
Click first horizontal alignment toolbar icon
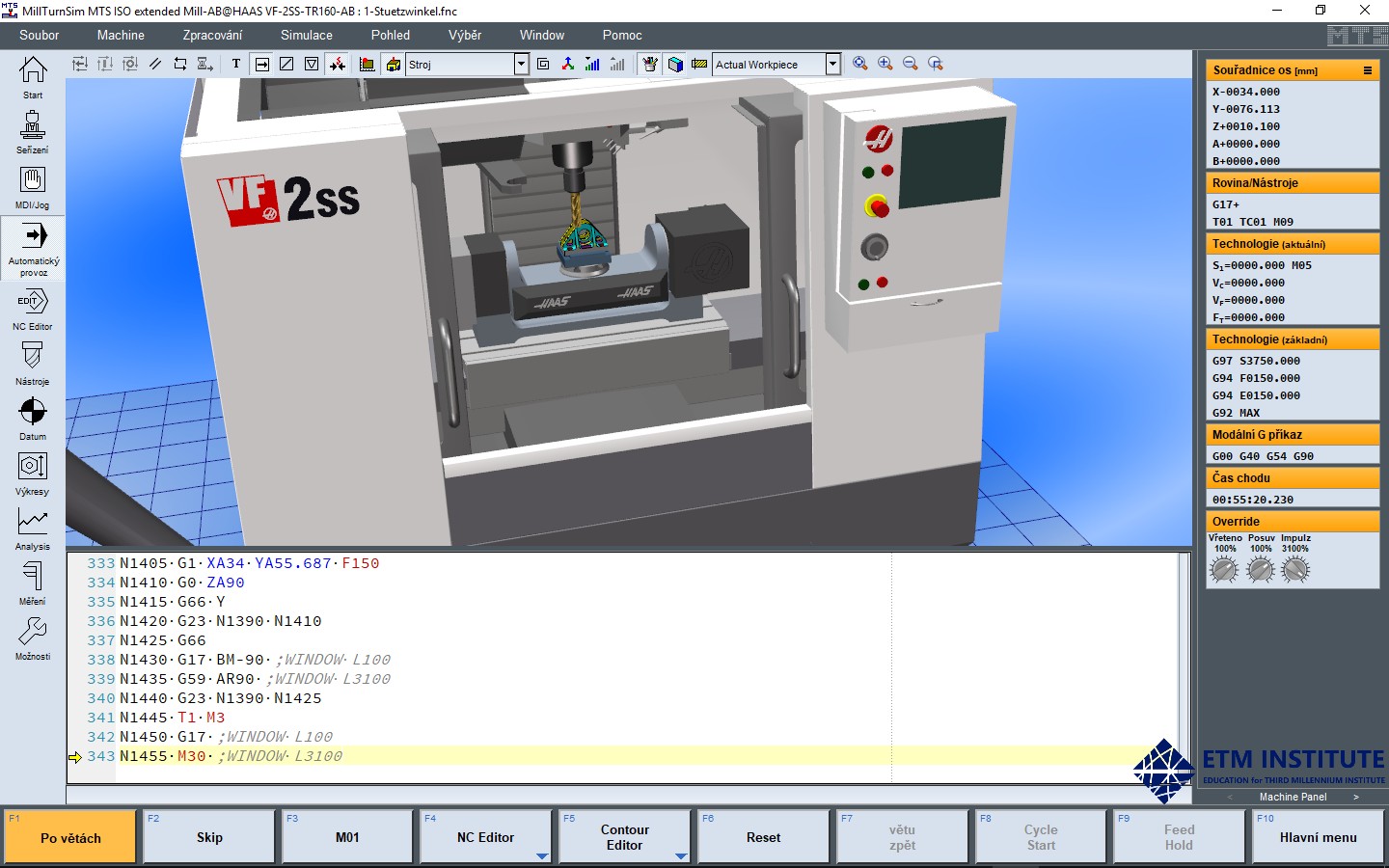point(80,64)
